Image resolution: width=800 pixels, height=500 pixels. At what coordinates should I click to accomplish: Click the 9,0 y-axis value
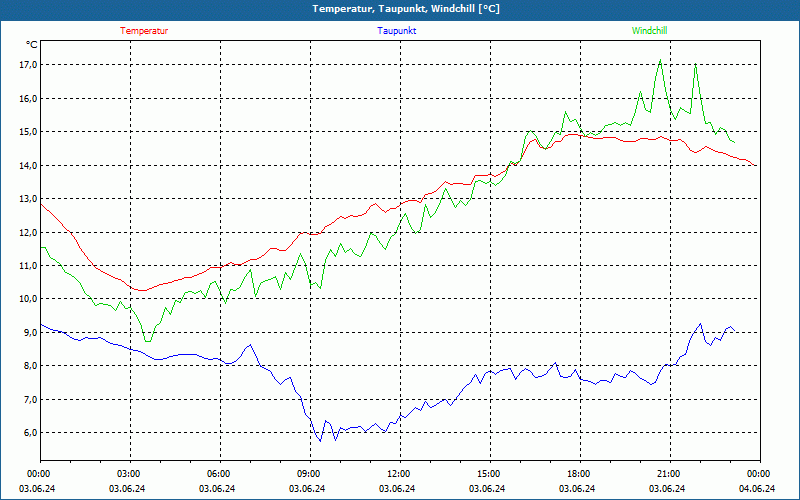(x=31, y=332)
